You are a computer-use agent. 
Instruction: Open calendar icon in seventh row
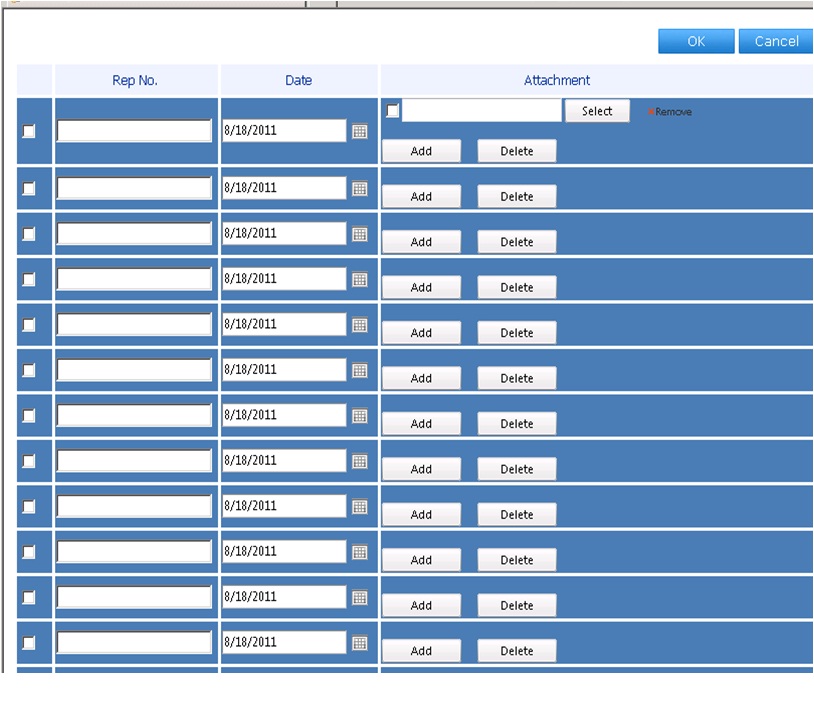[359, 416]
